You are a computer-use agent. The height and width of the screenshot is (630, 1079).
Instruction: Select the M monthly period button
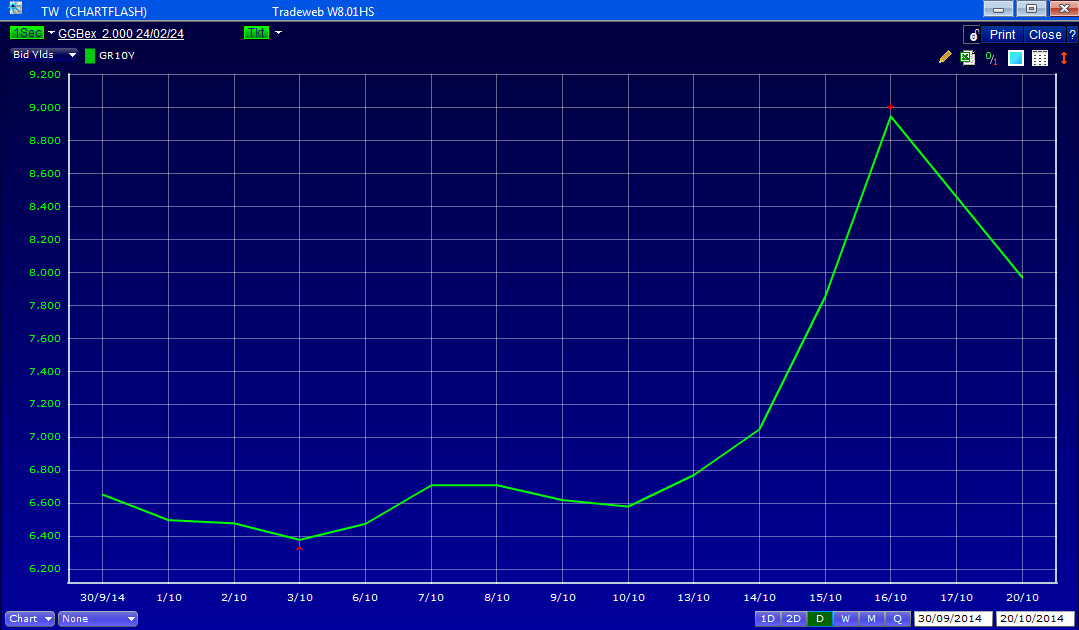point(872,619)
